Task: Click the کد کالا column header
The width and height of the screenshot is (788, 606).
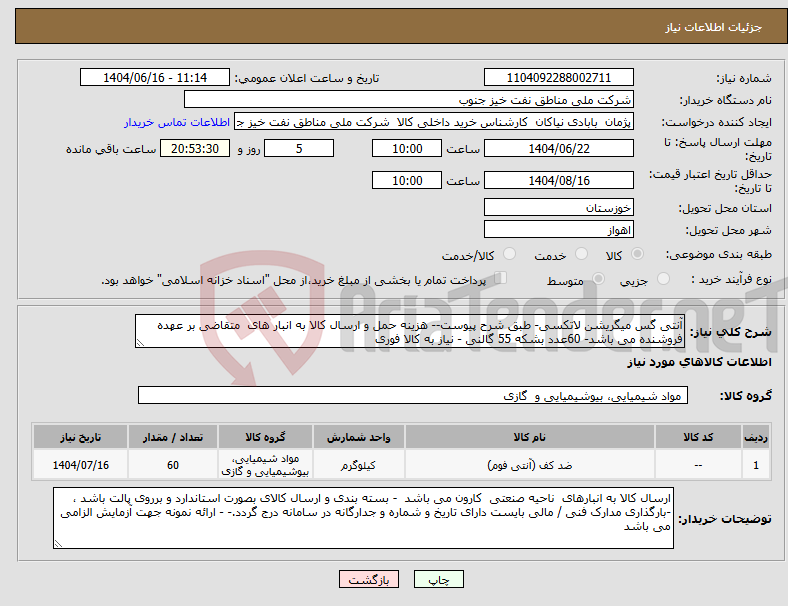Action: tap(698, 437)
